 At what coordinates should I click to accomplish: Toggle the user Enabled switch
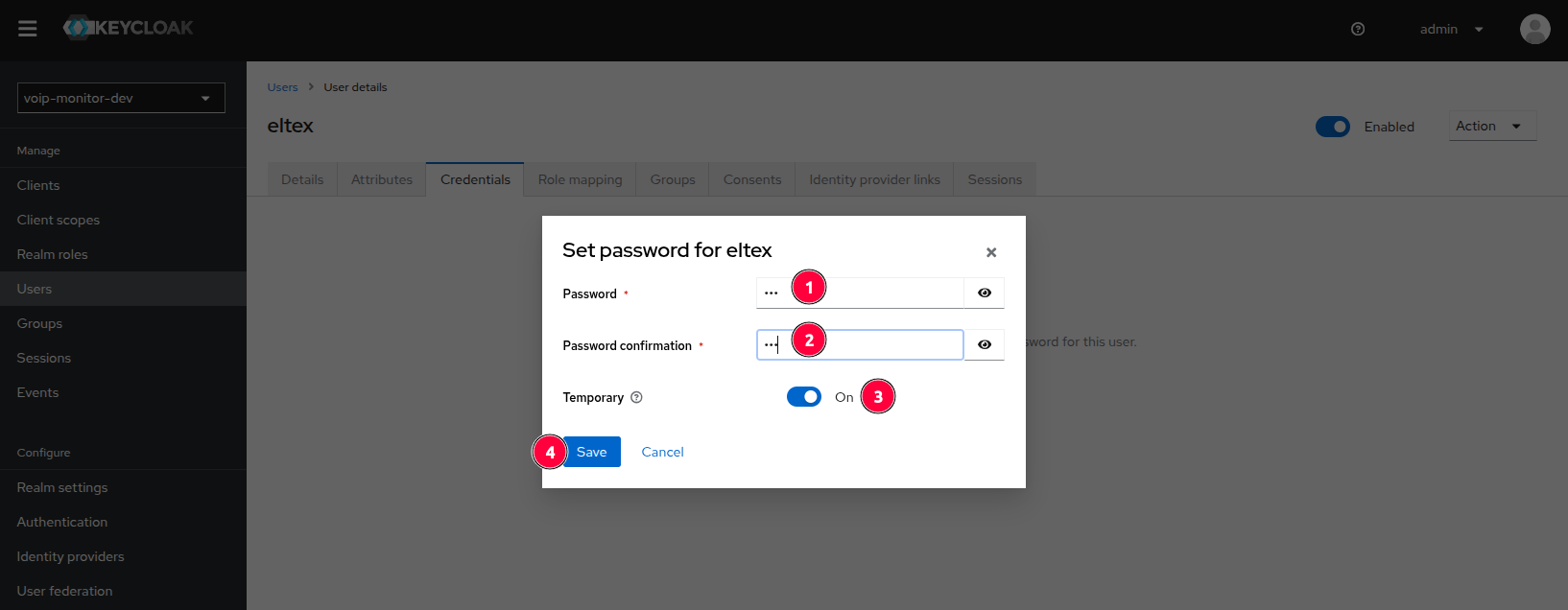click(x=1332, y=127)
